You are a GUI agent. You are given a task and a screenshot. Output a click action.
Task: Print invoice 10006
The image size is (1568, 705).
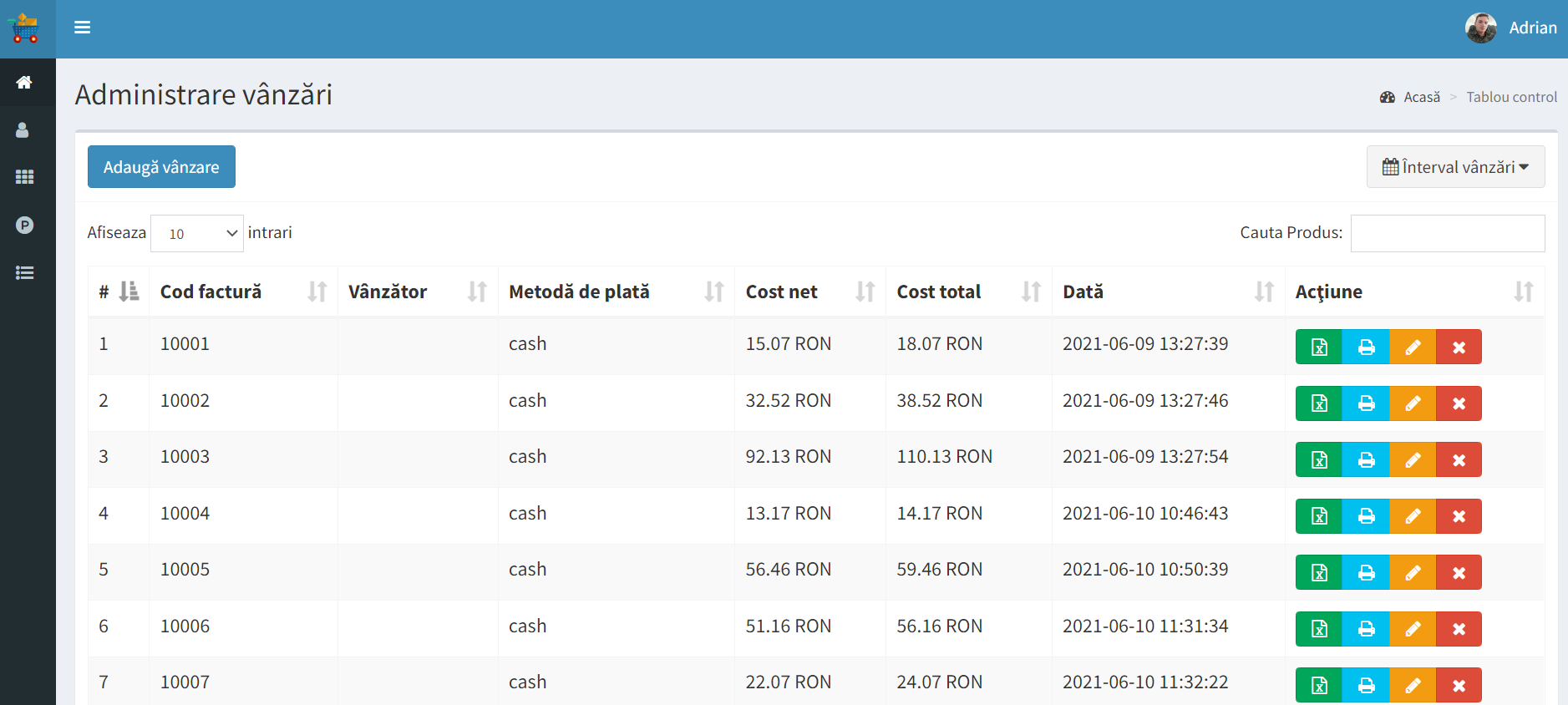pyautogui.click(x=1366, y=629)
